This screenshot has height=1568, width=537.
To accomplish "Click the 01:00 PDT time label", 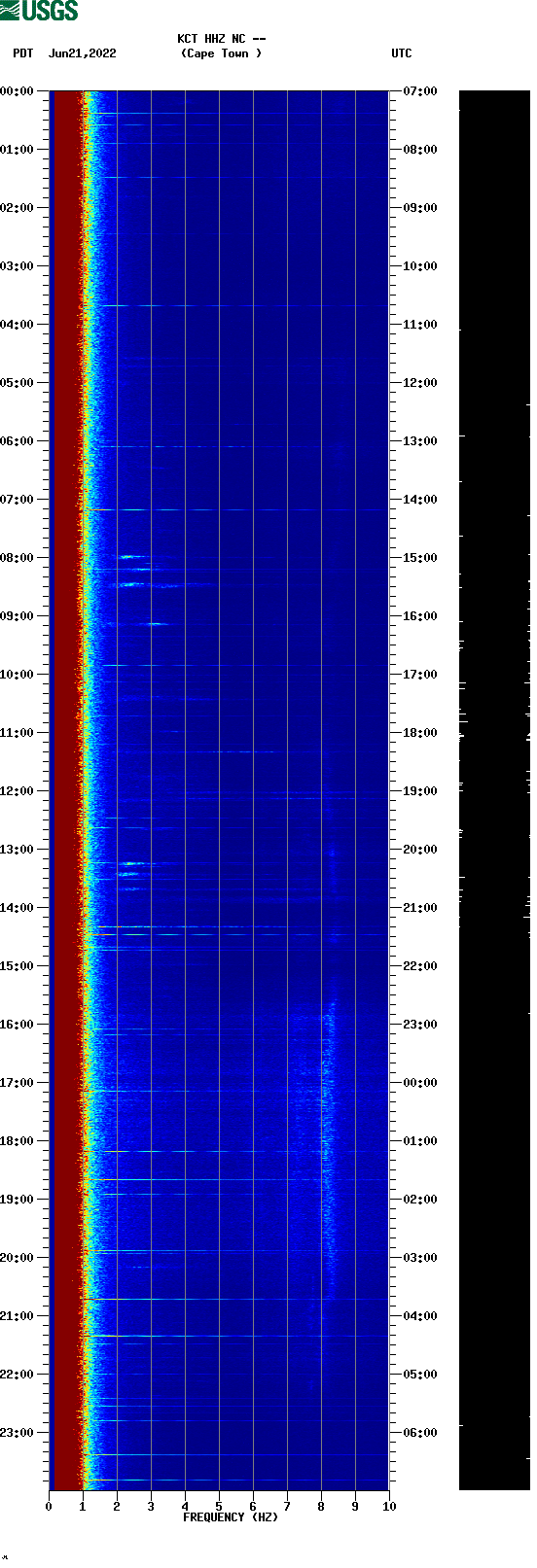I will pos(17,150).
